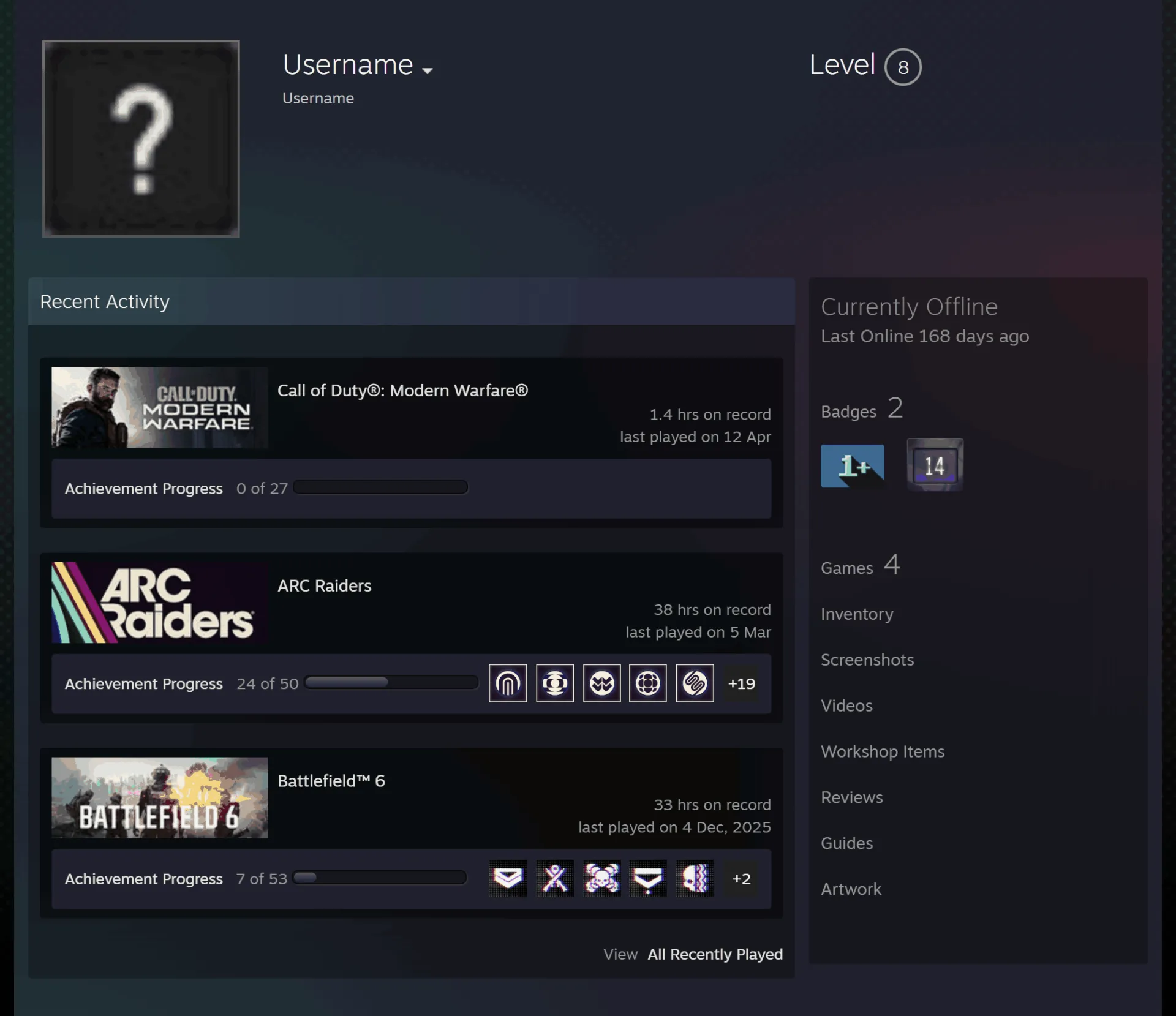Image resolution: width=1176 pixels, height=1016 pixels.
Task: Open the ARC Raiders game banner
Action: click(x=160, y=603)
